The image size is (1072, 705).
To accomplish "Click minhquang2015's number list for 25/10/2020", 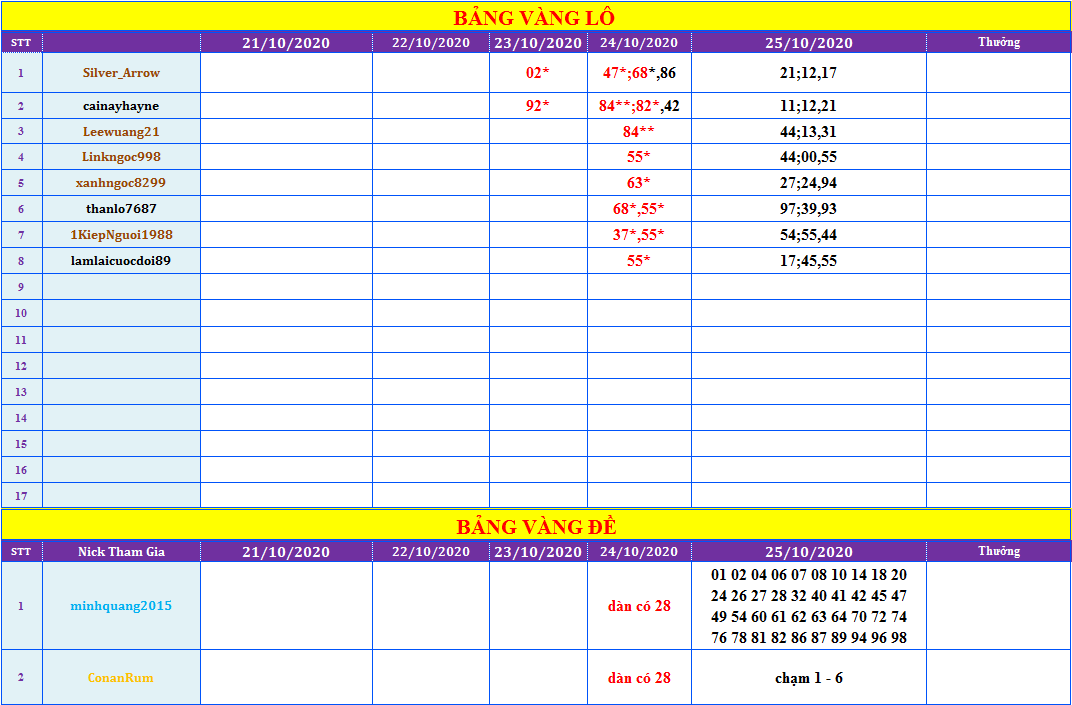I will click(x=808, y=606).
